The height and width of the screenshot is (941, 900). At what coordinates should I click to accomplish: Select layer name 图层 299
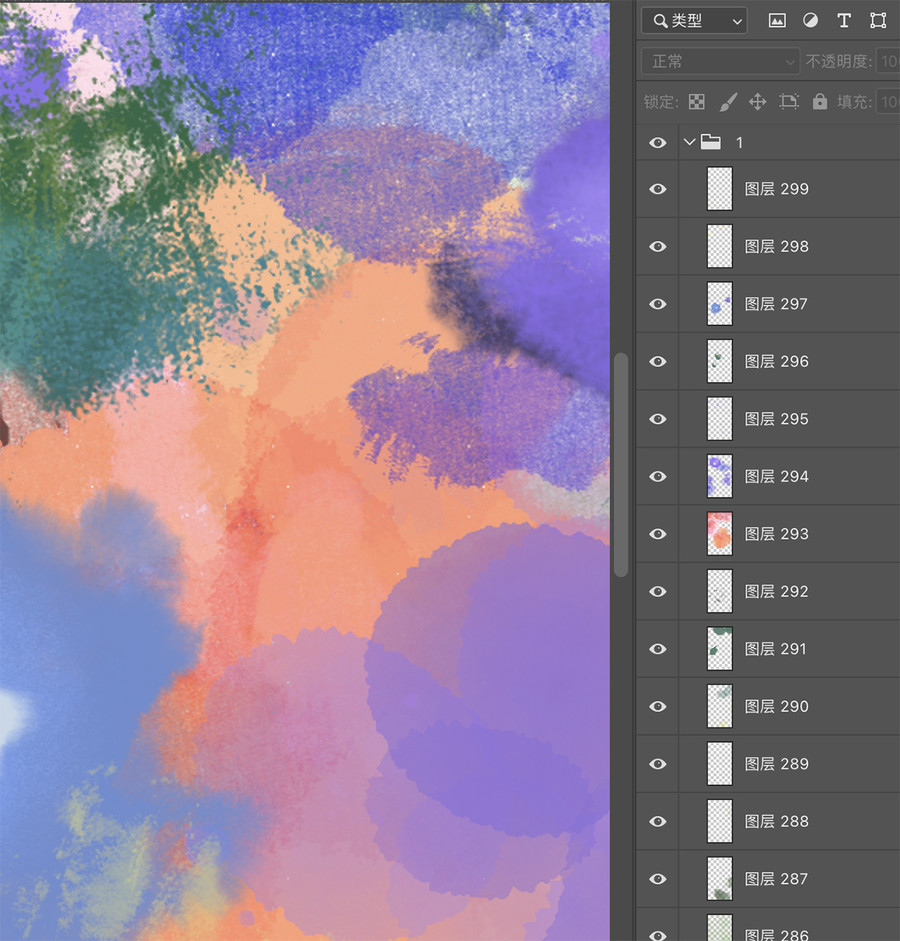pyautogui.click(x=776, y=189)
